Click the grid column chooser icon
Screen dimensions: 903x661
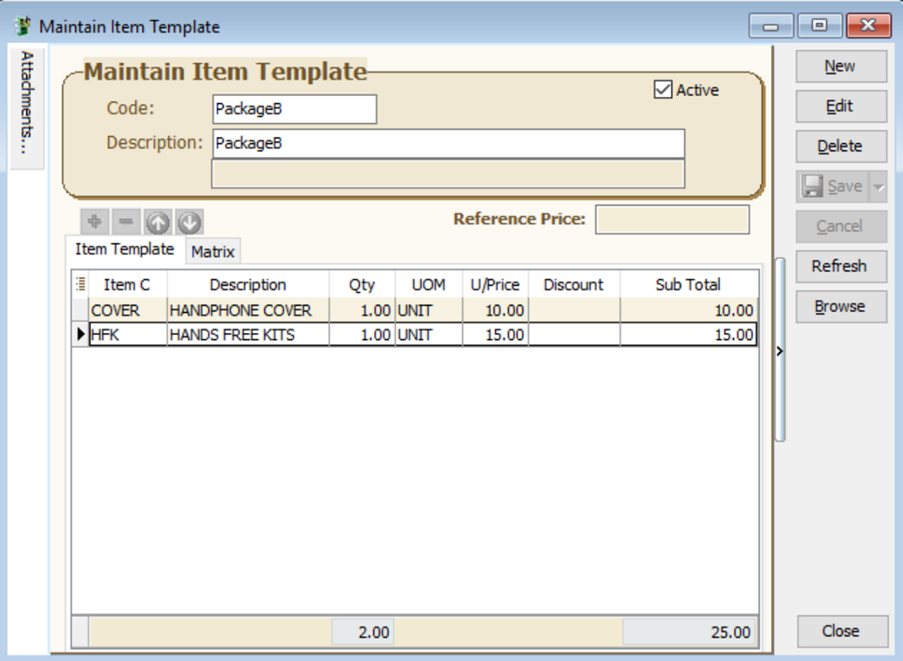(80, 284)
